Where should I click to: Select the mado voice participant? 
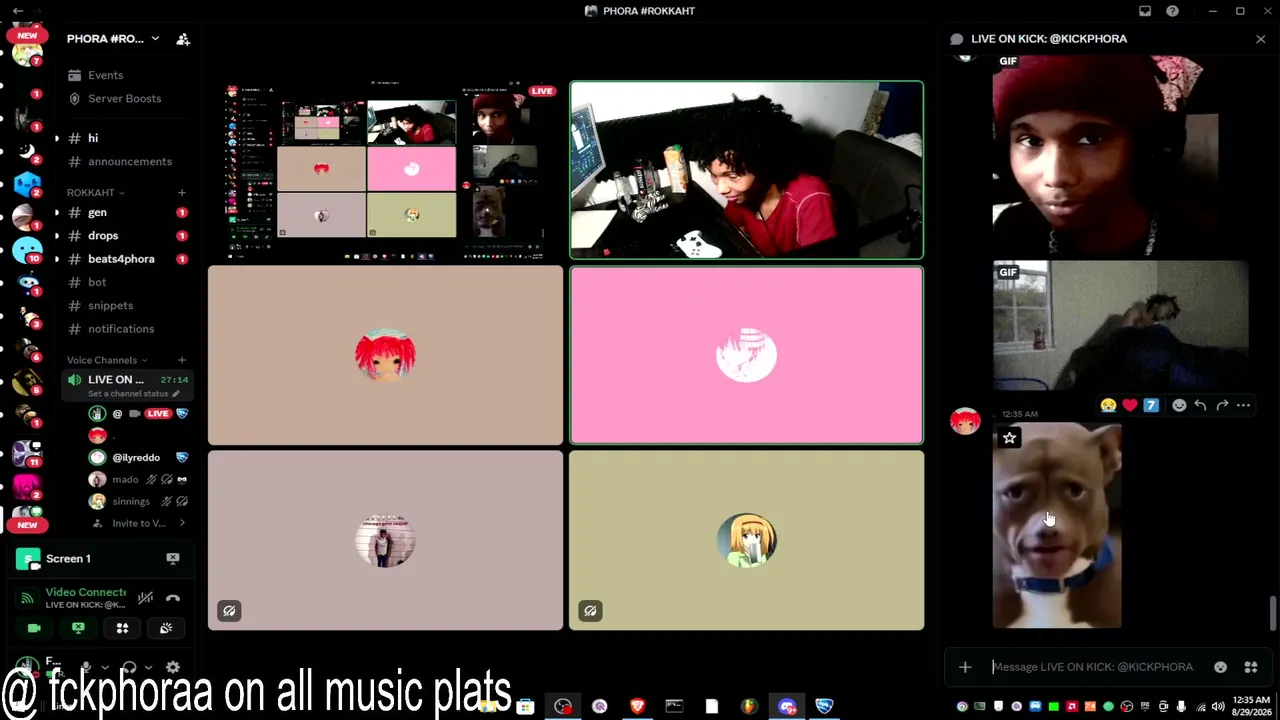138,479
